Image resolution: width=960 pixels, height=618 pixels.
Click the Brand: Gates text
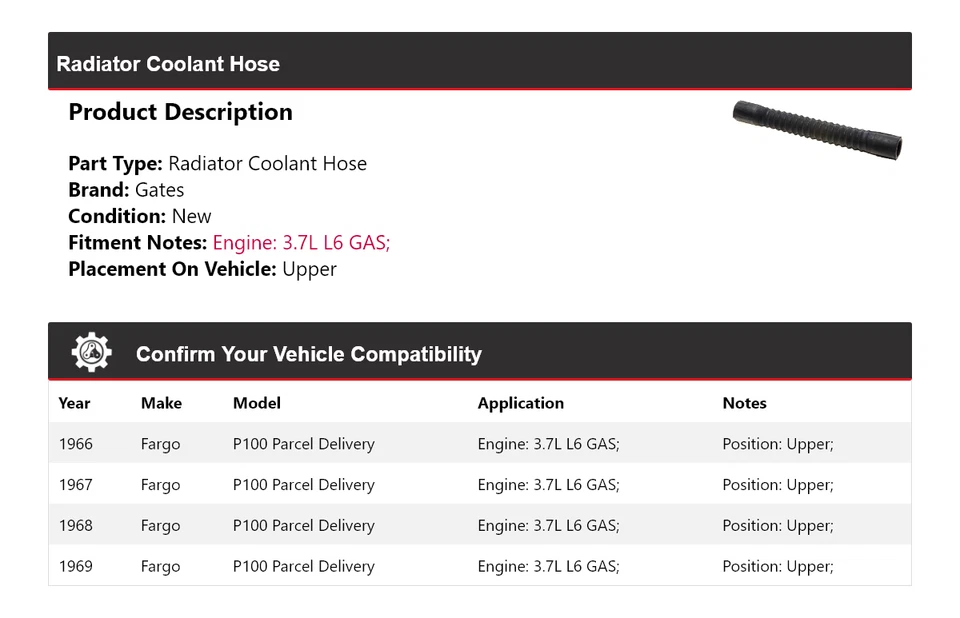pyautogui.click(x=126, y=190)
